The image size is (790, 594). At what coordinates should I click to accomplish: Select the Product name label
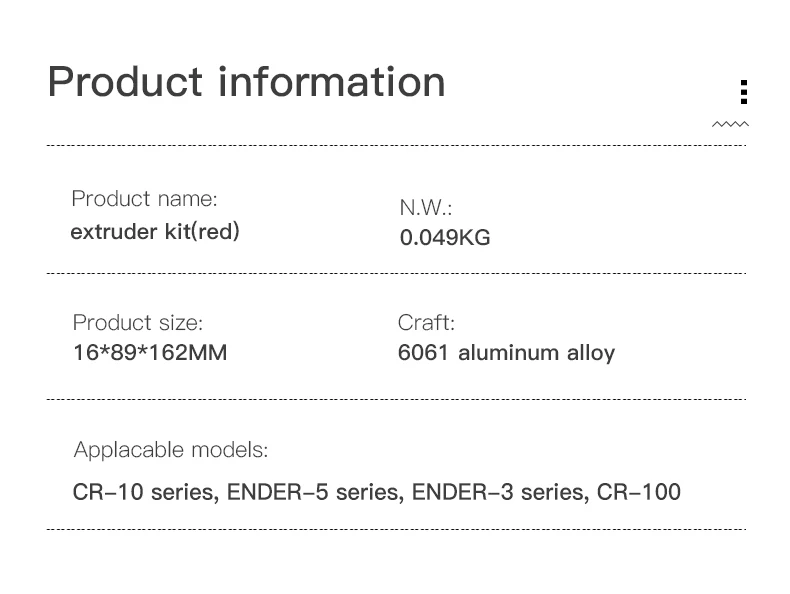[144, 199]
